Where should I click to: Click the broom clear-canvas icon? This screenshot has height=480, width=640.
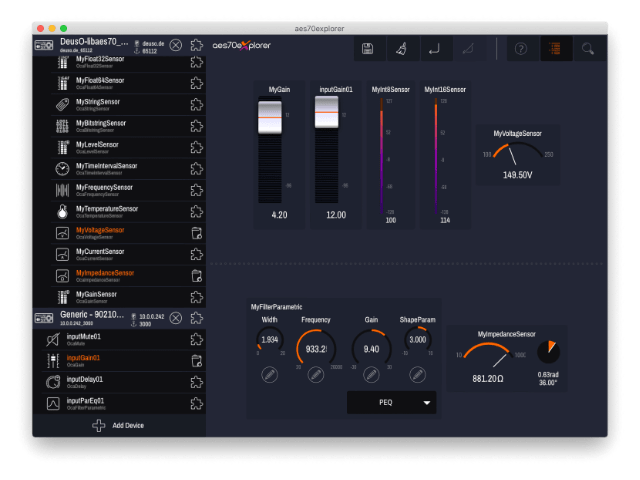[401, 48]
